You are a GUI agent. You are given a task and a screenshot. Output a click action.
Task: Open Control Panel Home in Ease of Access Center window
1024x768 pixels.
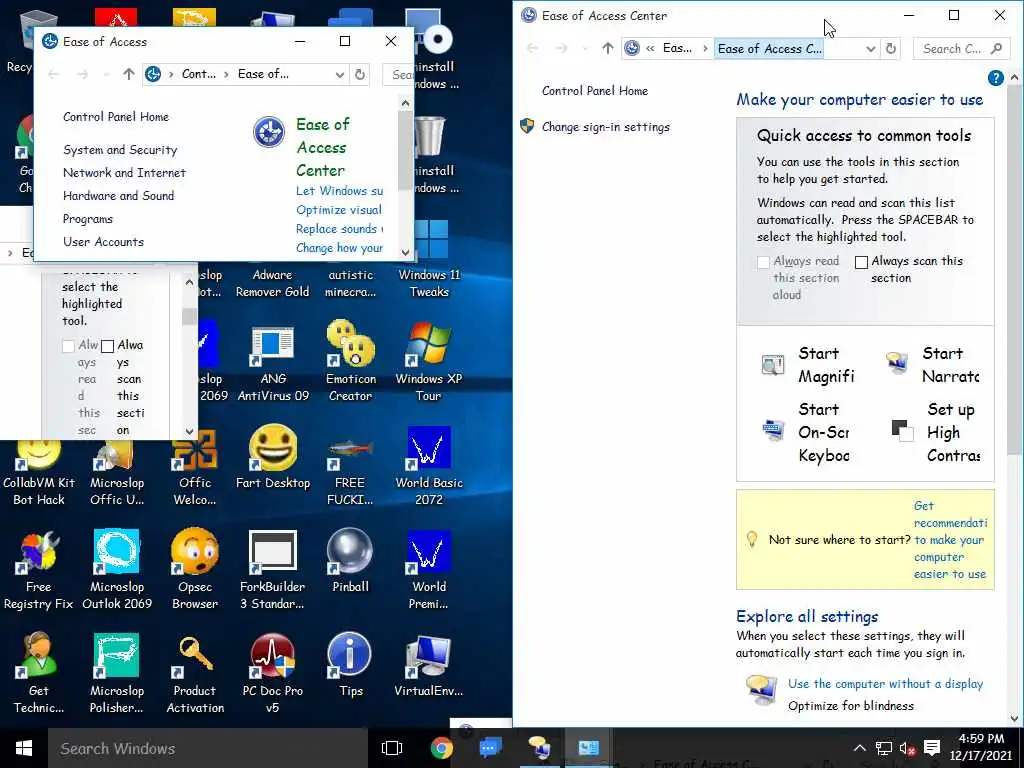click(x=595, y=91)
